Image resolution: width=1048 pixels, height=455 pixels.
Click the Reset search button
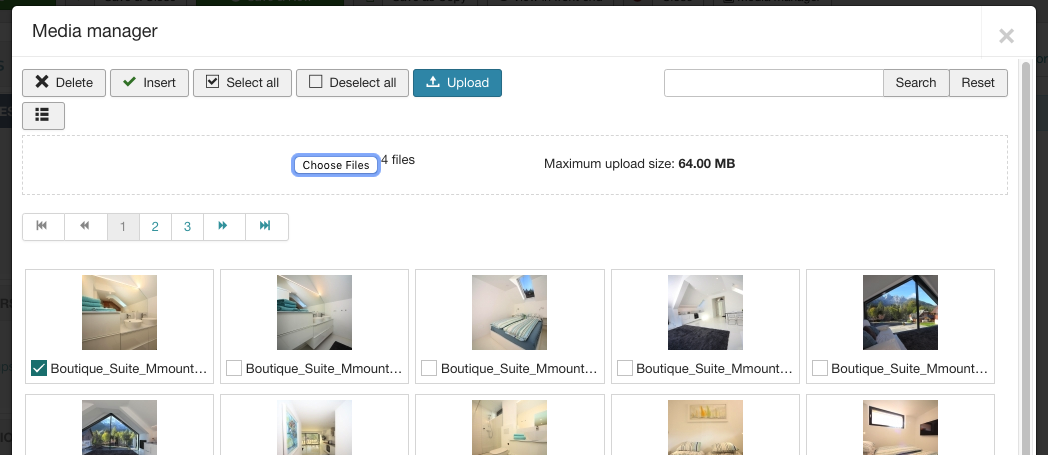pos(977,83)
